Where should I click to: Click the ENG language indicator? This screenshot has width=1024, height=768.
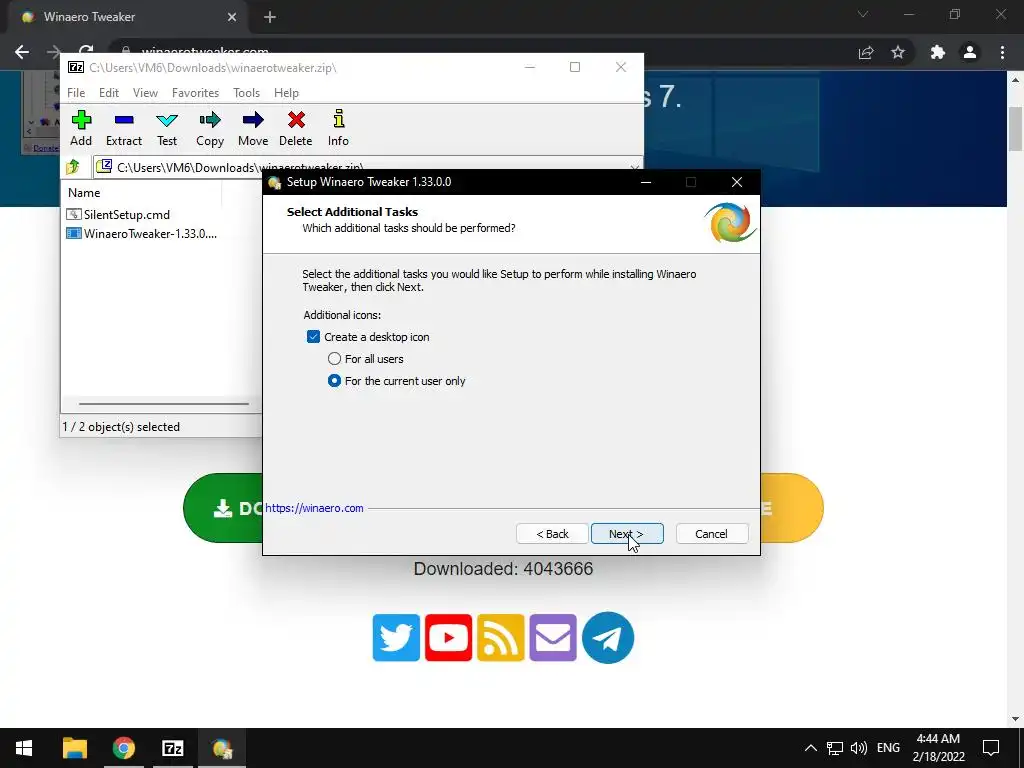coord(888,748)
